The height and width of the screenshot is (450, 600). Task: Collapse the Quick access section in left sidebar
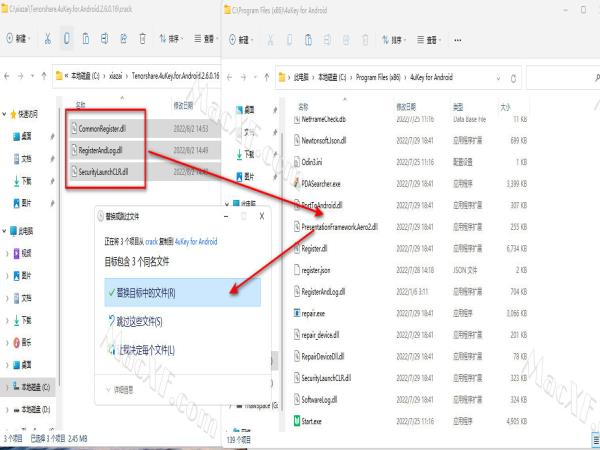(x=4, y=114)
